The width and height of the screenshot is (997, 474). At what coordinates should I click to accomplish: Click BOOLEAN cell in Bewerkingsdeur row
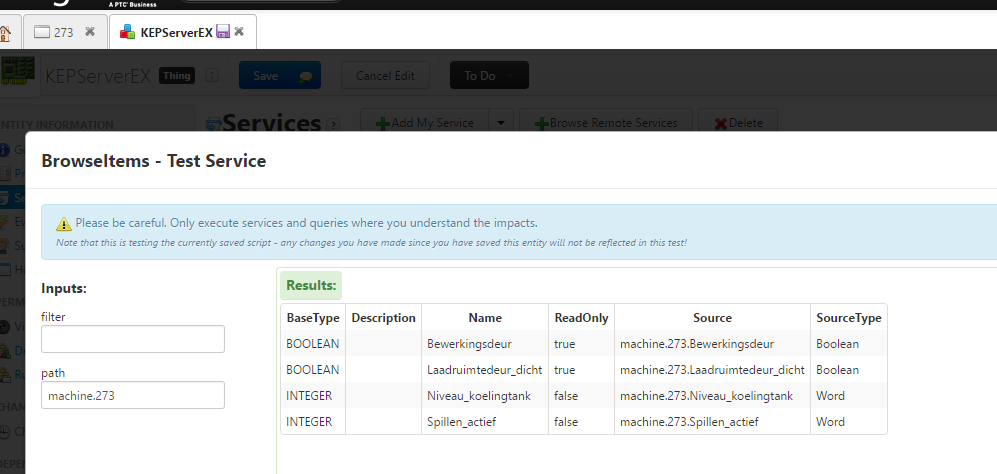313,344
